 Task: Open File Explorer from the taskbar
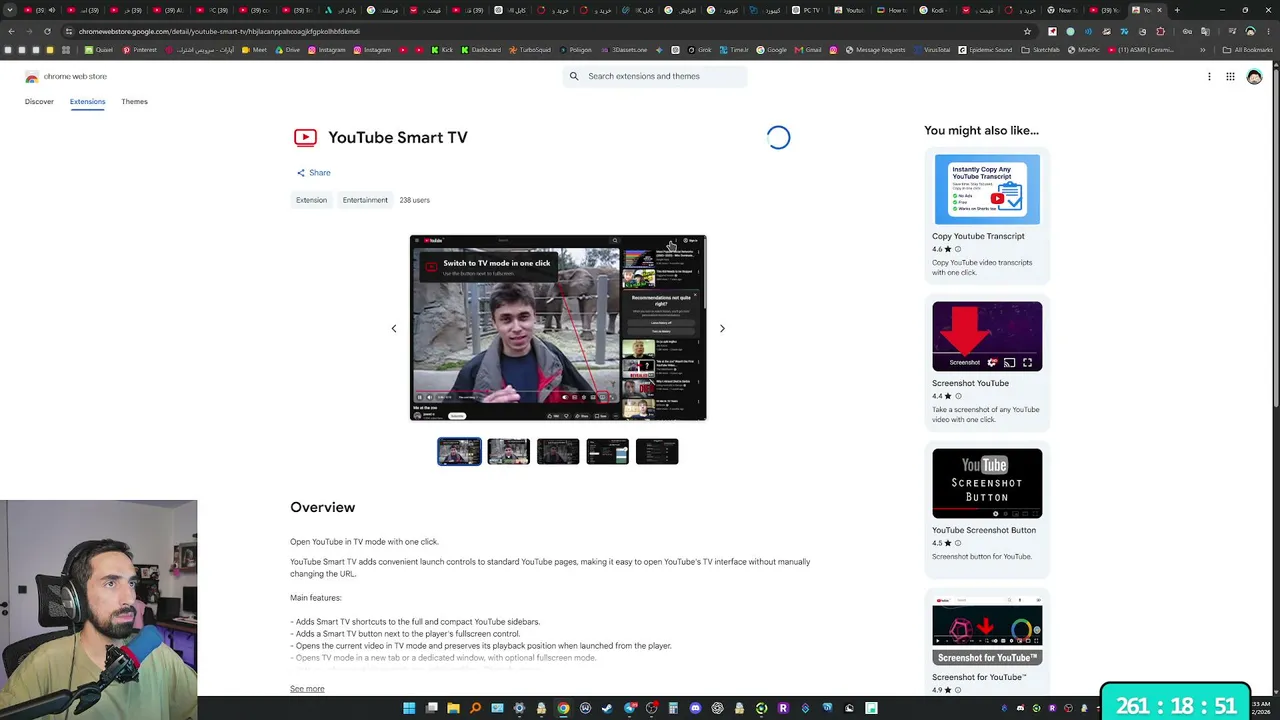[453, 708]
